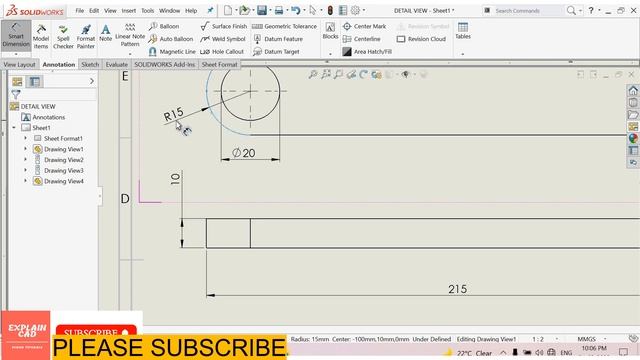Viewport: 640px width, 360px height.
Task: Select the 215 length dimension
Action: (x=457, y=289)
